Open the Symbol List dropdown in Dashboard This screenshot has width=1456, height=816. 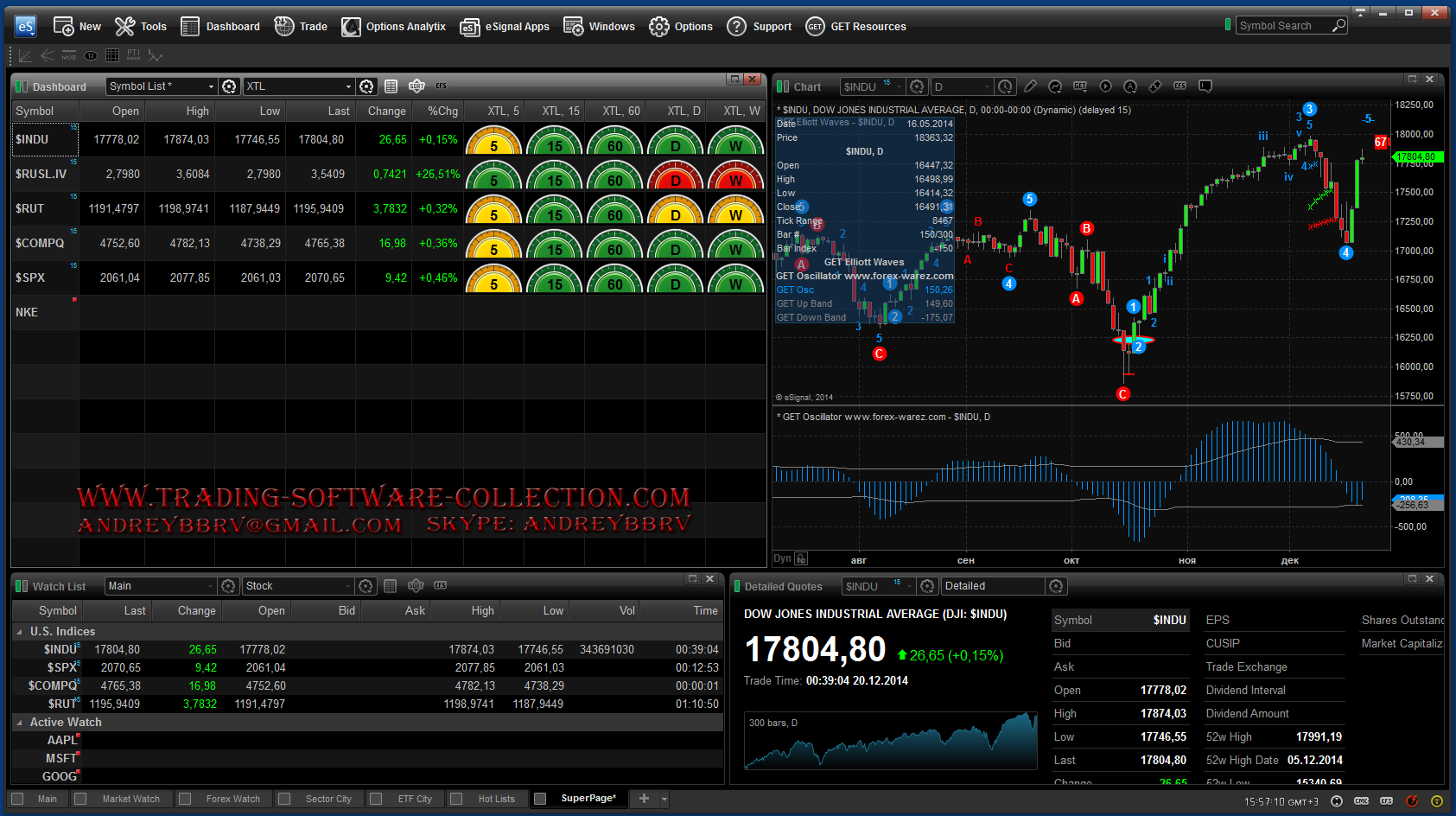click(x=161, y=86)
